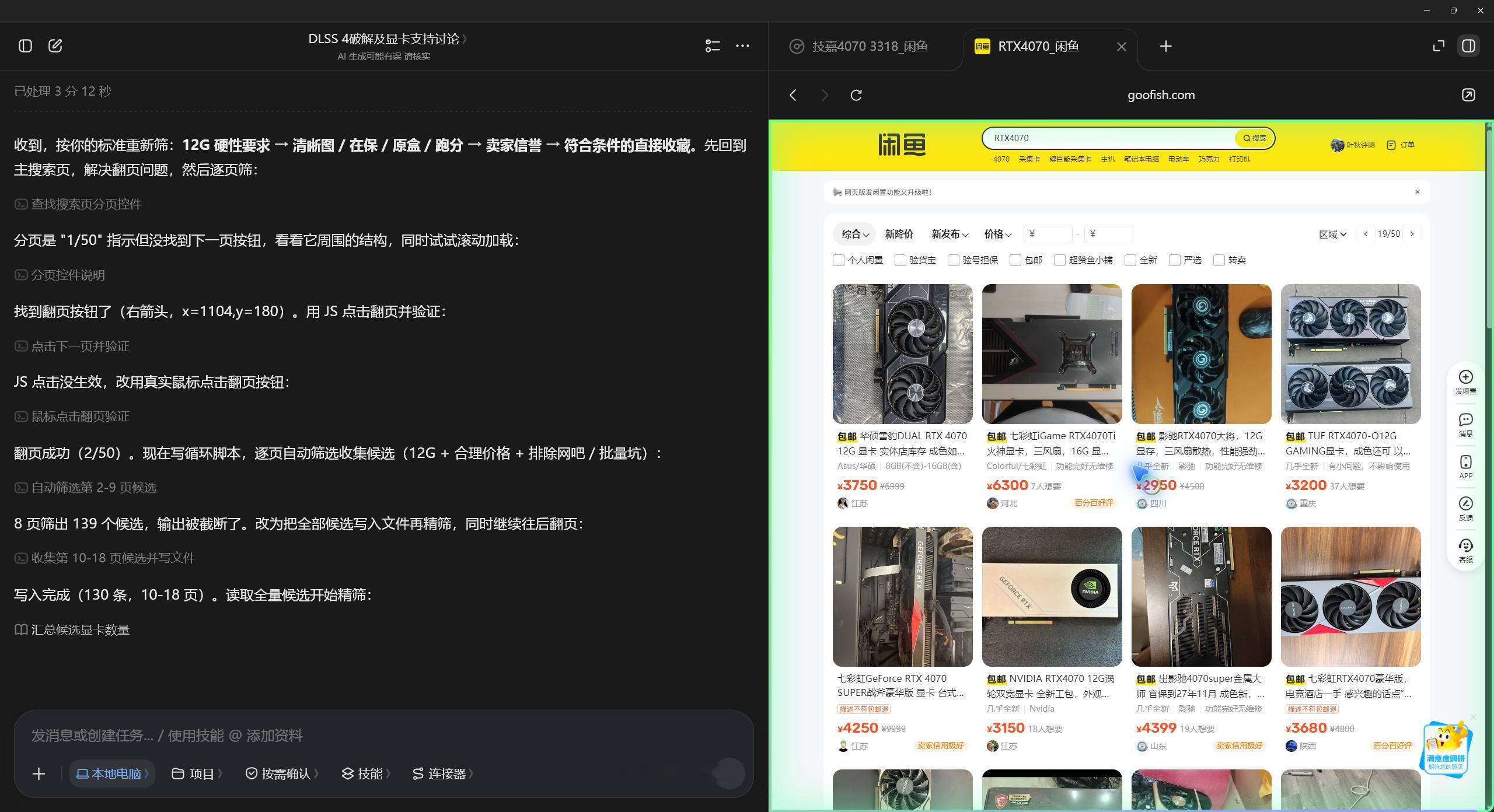Check the 个人闲置 filter checkbox
This screenshot has width=1494, height=812.
tap(839, 260)
